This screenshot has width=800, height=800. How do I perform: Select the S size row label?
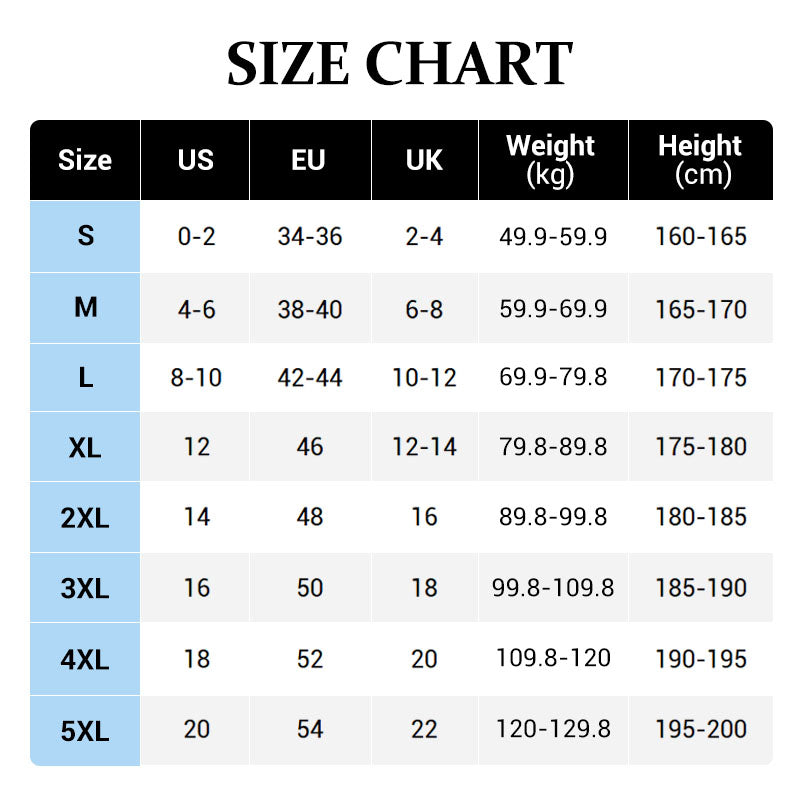point(86,236)
